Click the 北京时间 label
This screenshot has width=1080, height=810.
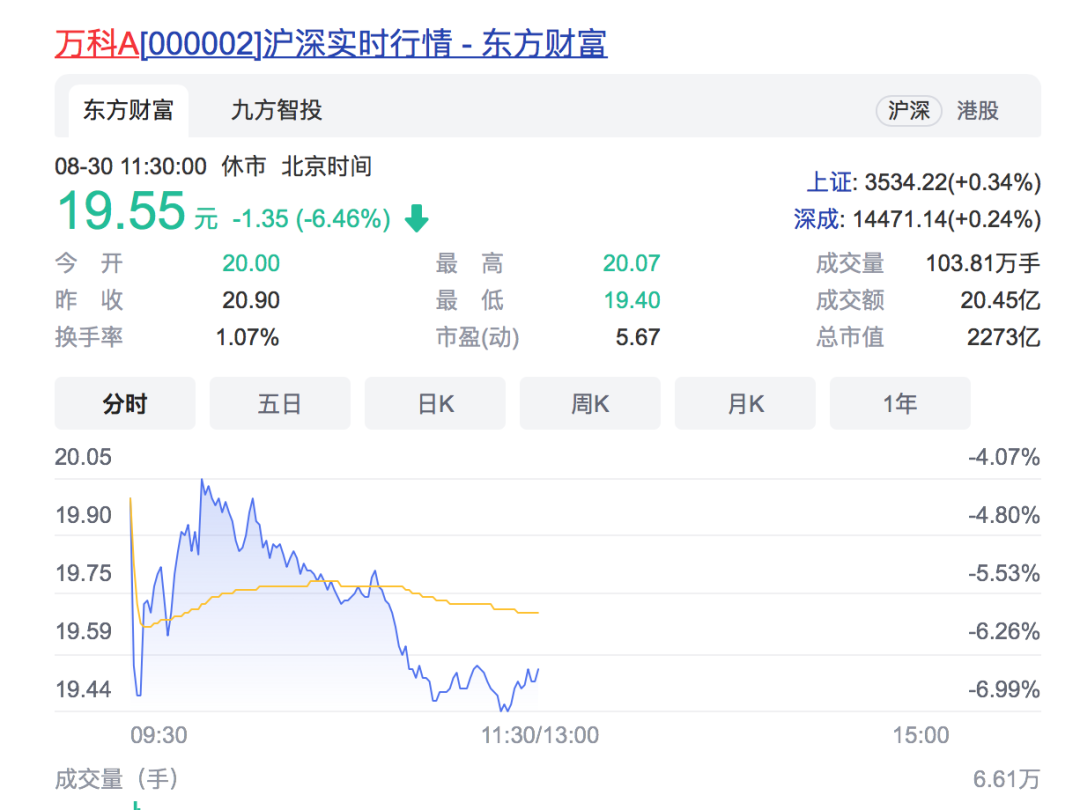326,167
